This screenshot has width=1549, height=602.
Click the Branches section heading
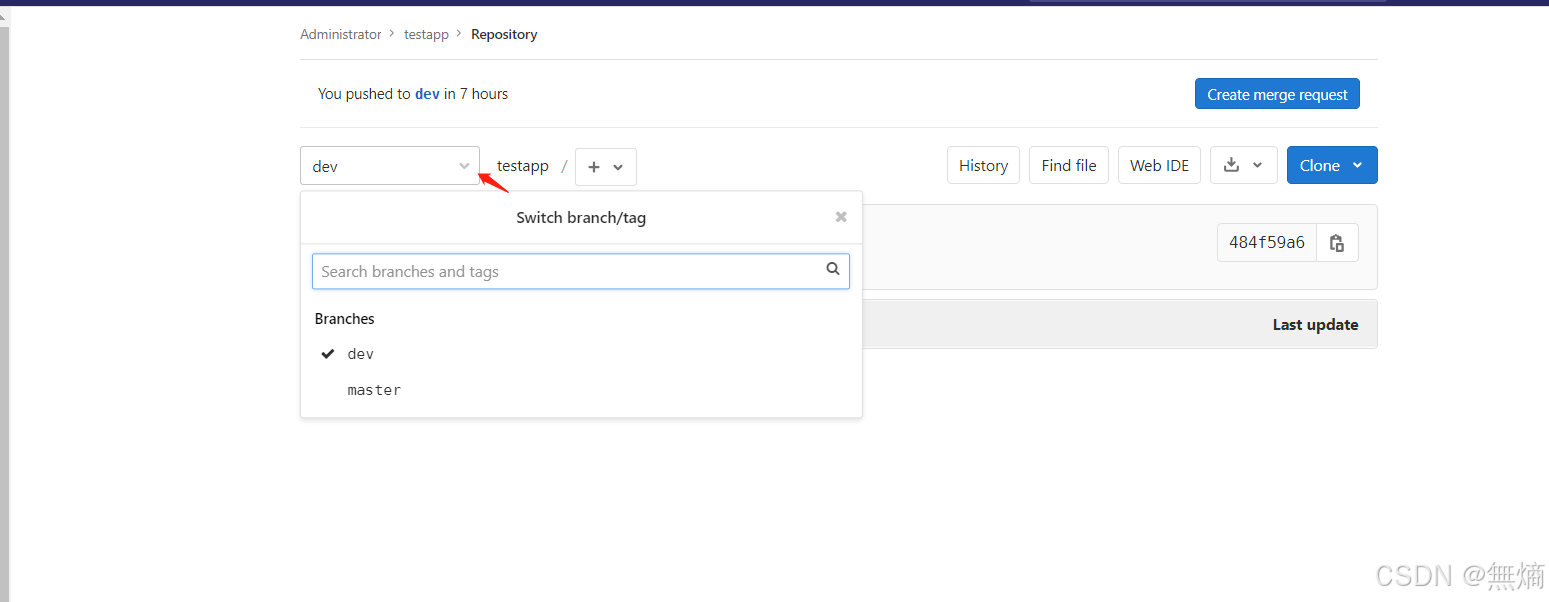click(x=345, y=319)
